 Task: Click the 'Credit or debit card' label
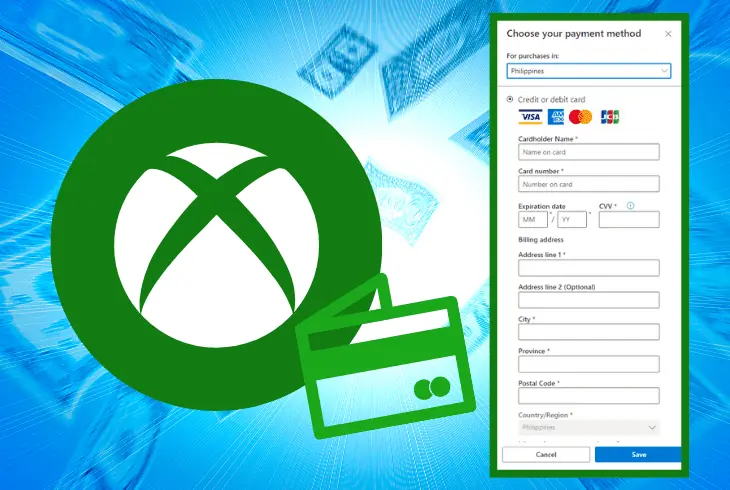551,99
